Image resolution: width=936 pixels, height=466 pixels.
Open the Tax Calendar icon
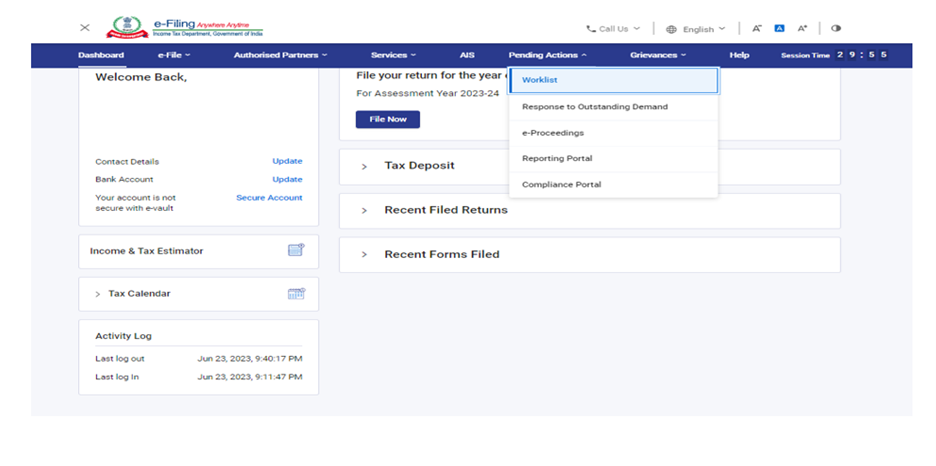[x=296, y=294]
